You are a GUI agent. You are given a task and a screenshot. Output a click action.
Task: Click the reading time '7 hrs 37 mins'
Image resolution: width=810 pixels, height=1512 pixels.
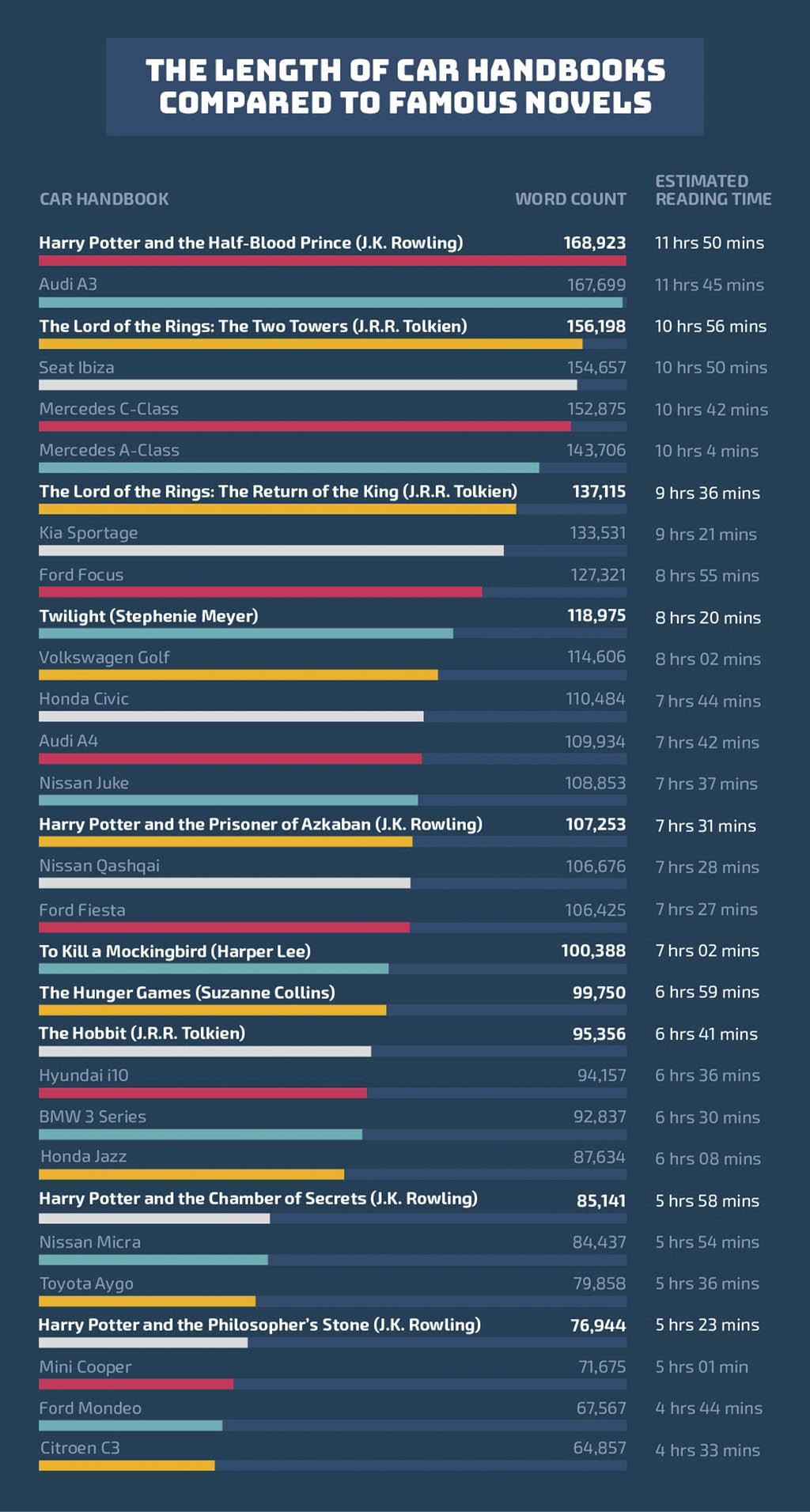click(706, 784)
